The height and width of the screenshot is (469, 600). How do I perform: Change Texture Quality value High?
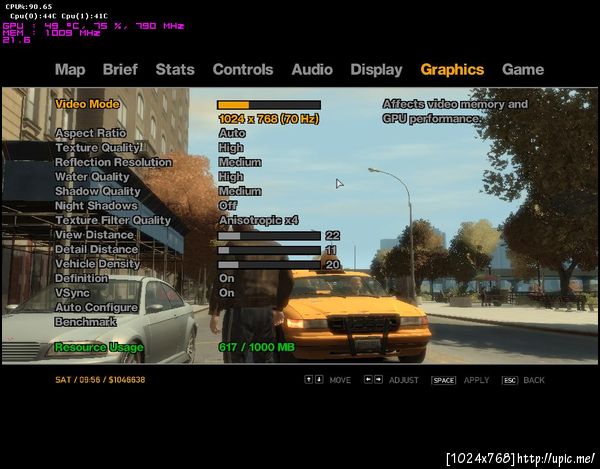[231, 148]
